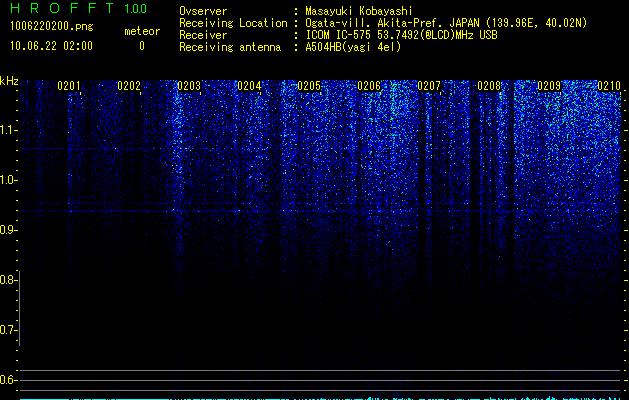Select the filename 1006220200.png
The width and height of the screenshot is (629, 400).
[51, 27]
